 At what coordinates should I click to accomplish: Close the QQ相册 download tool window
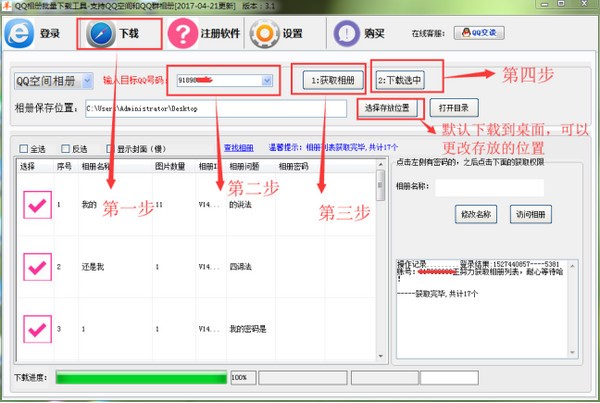coord(584,4)
